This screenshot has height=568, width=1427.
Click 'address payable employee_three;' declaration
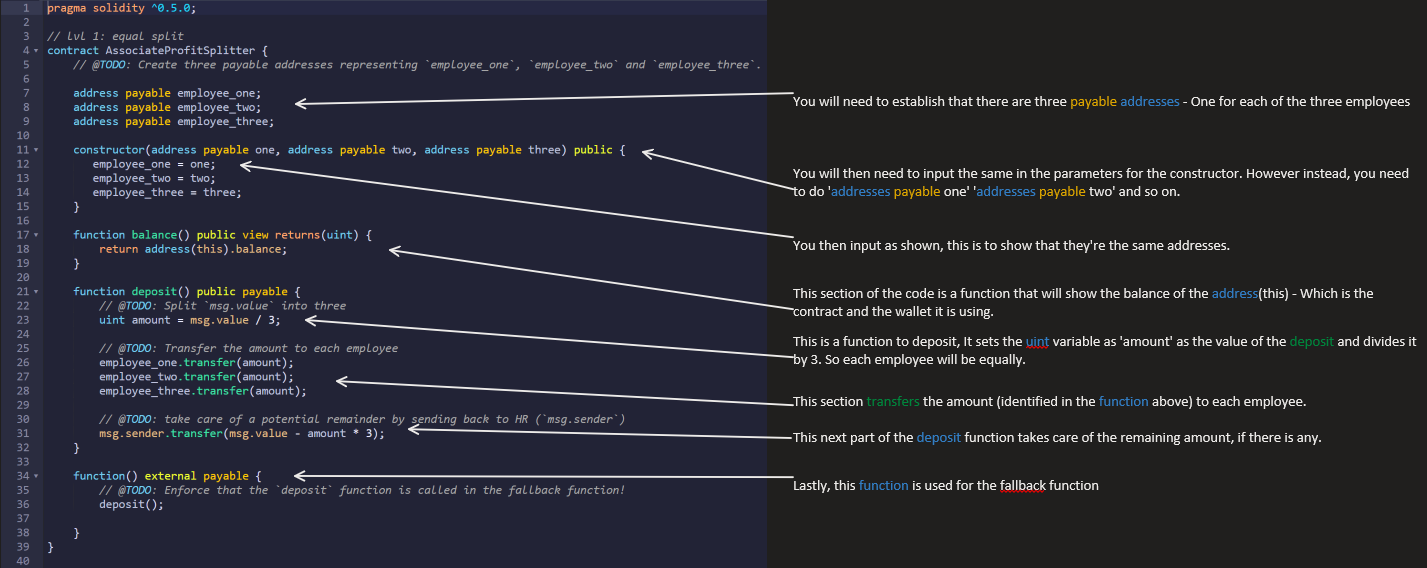(x=173, y=121)
